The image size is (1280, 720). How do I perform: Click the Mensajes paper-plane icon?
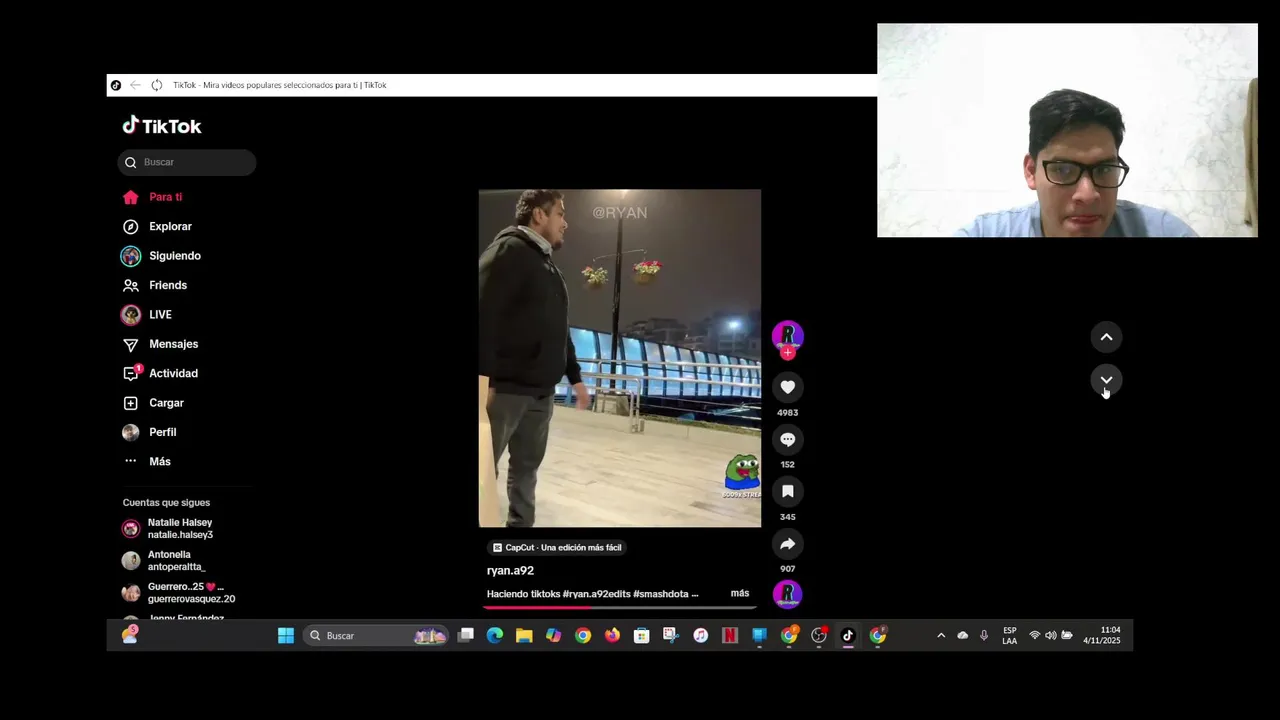coord(130,344)
